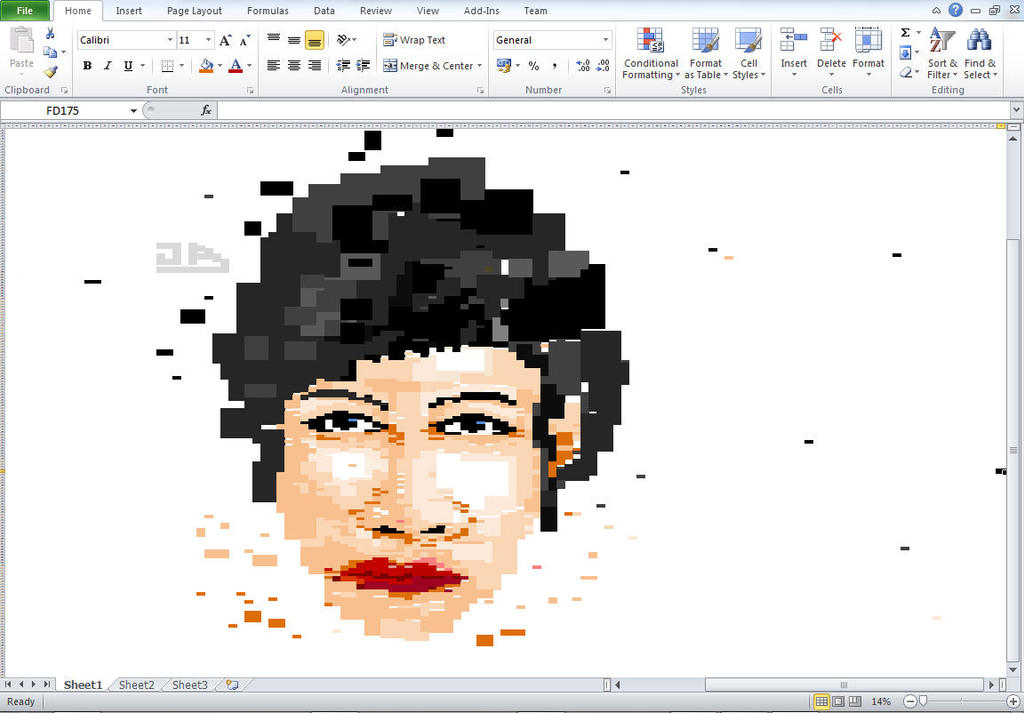Switch to the Page Layout tab
1024x713 pixels.
point(194,11)
